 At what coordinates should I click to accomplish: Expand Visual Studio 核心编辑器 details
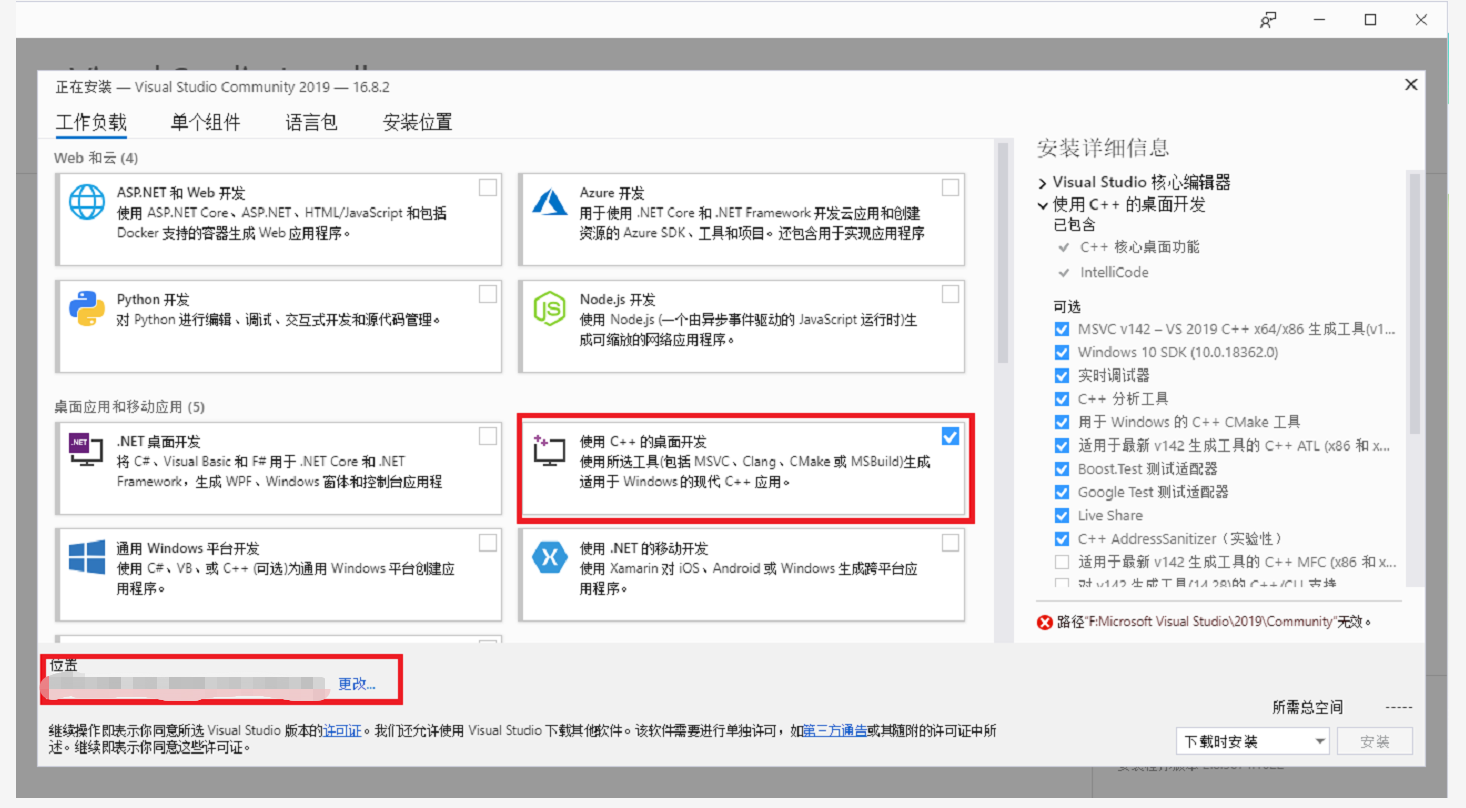[1040, 182]
